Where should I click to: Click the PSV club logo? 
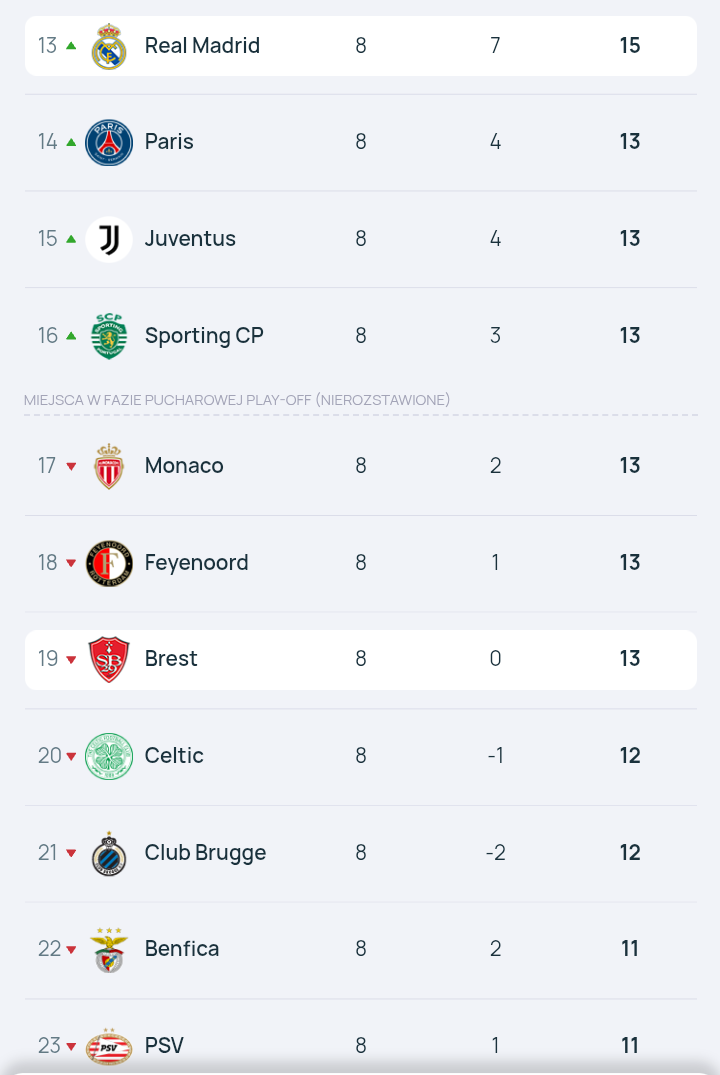tap(109, 1046)
